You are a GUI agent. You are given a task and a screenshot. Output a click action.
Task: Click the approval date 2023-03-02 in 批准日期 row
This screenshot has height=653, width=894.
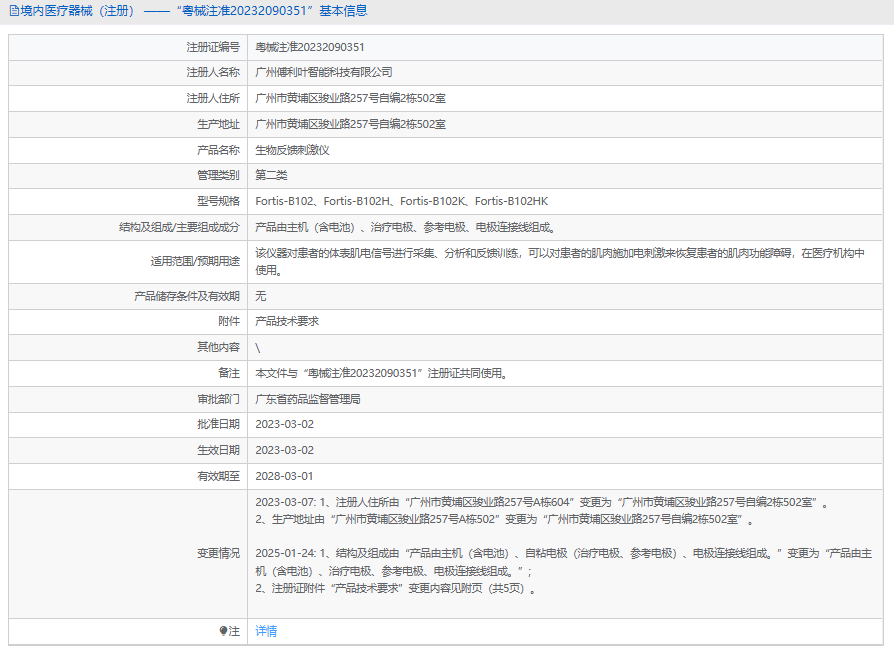click(285, 424)
